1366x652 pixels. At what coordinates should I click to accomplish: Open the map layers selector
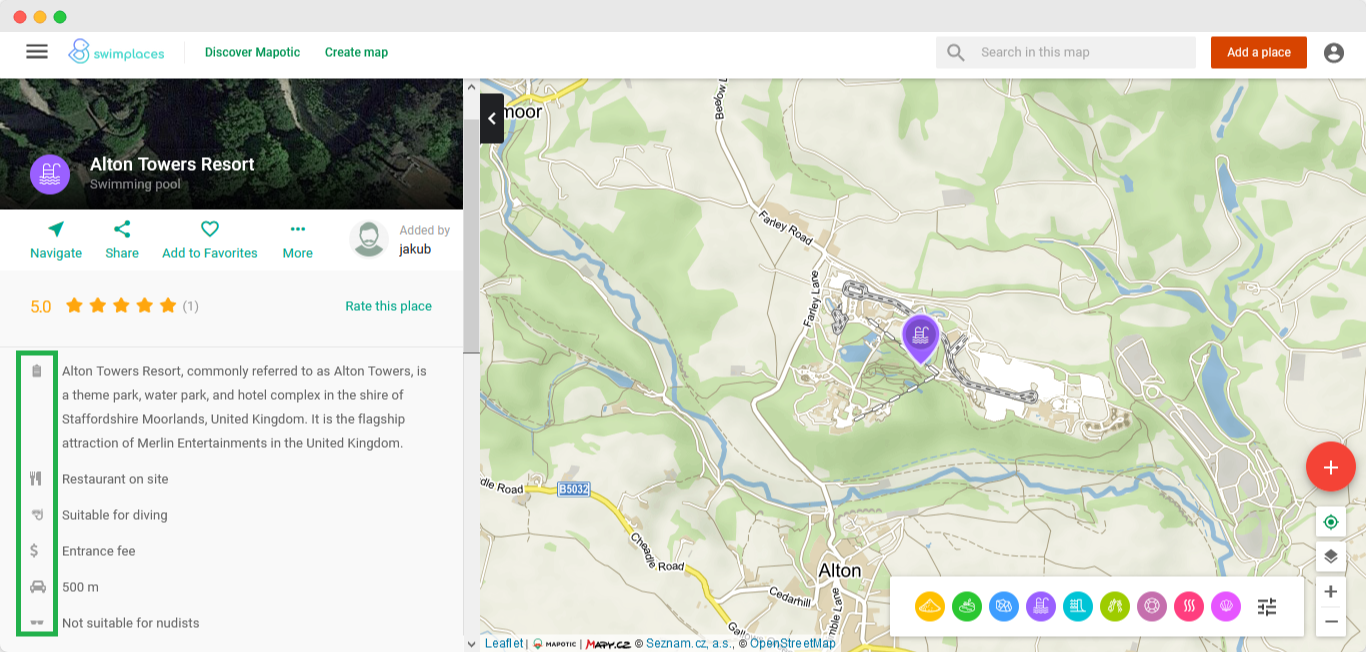click(1331, 557)
